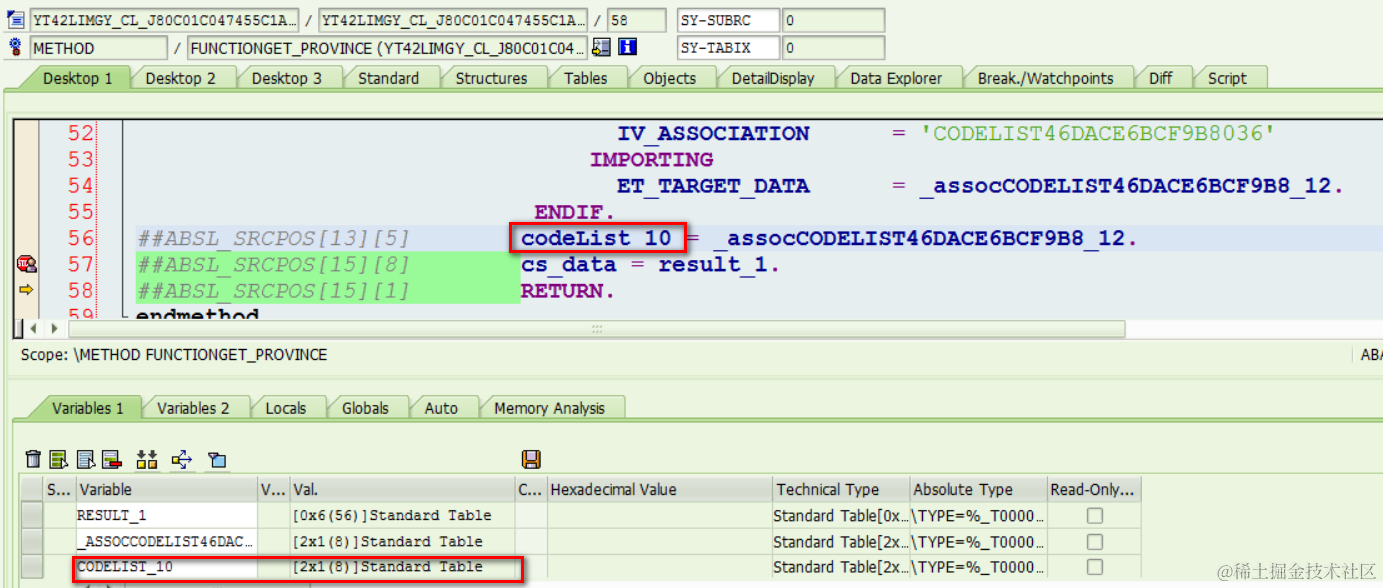Click the line number field showing 58
Viewport: 1383px width, 588px height.
(636, 20)
